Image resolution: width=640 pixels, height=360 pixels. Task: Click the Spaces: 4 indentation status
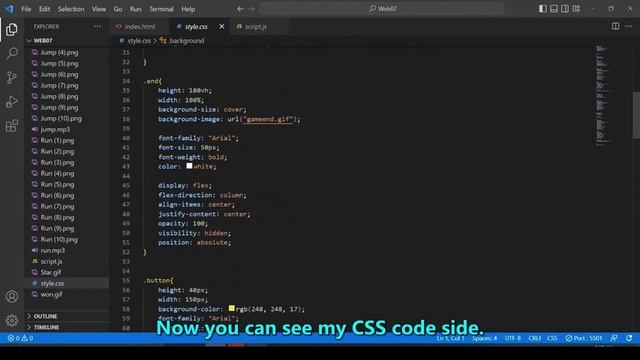484,338
